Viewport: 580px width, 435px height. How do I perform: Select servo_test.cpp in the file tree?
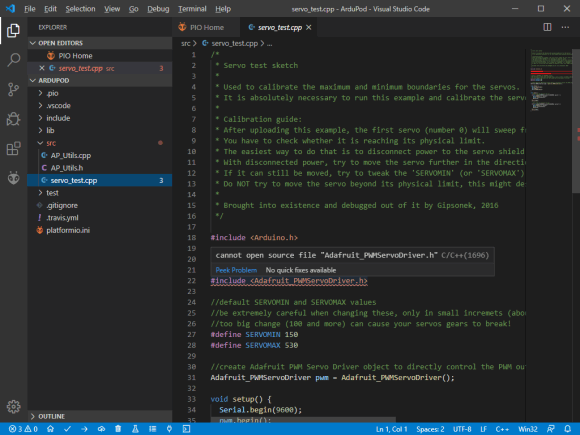click(x=100, y=181)
